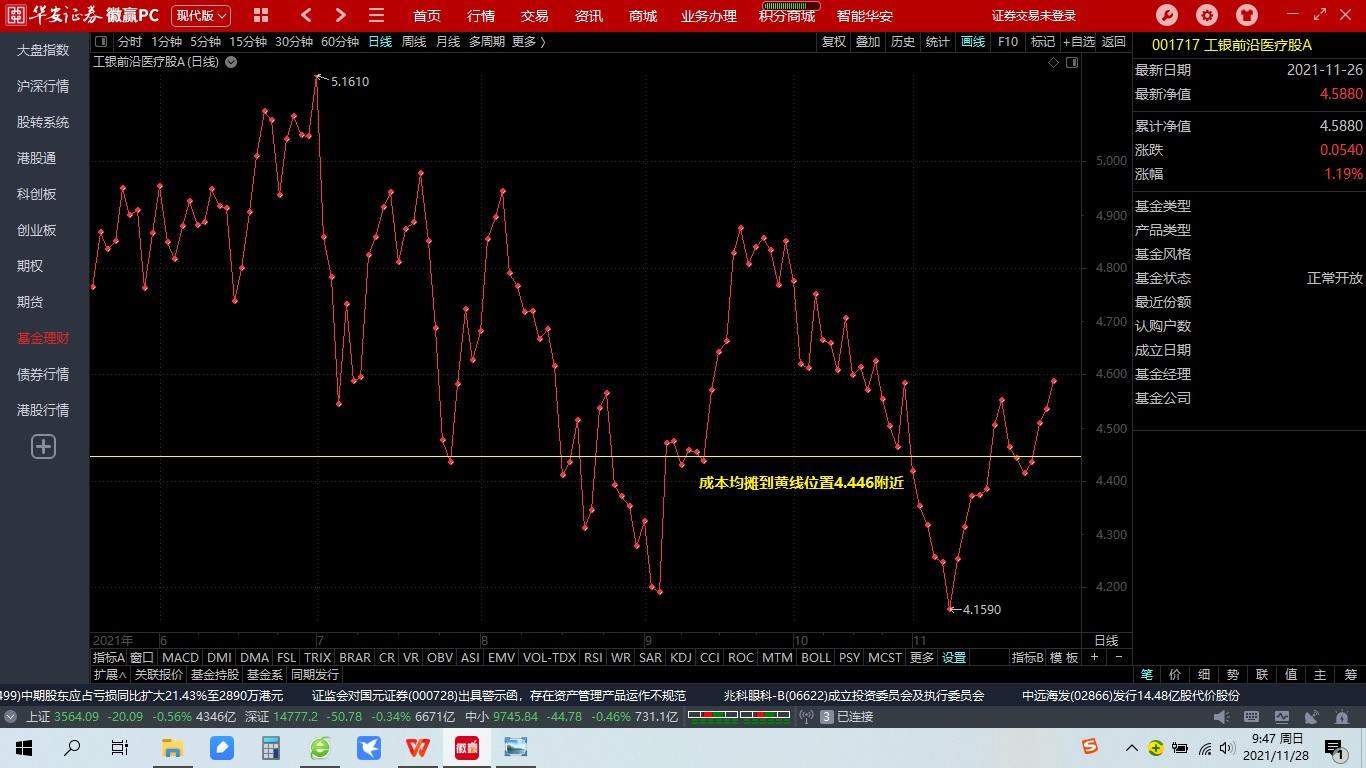The height and width of the screenshot is (768, 1366).
Task: Click the status bar satellite dish icon
Action: click(x=1311, y=717)
